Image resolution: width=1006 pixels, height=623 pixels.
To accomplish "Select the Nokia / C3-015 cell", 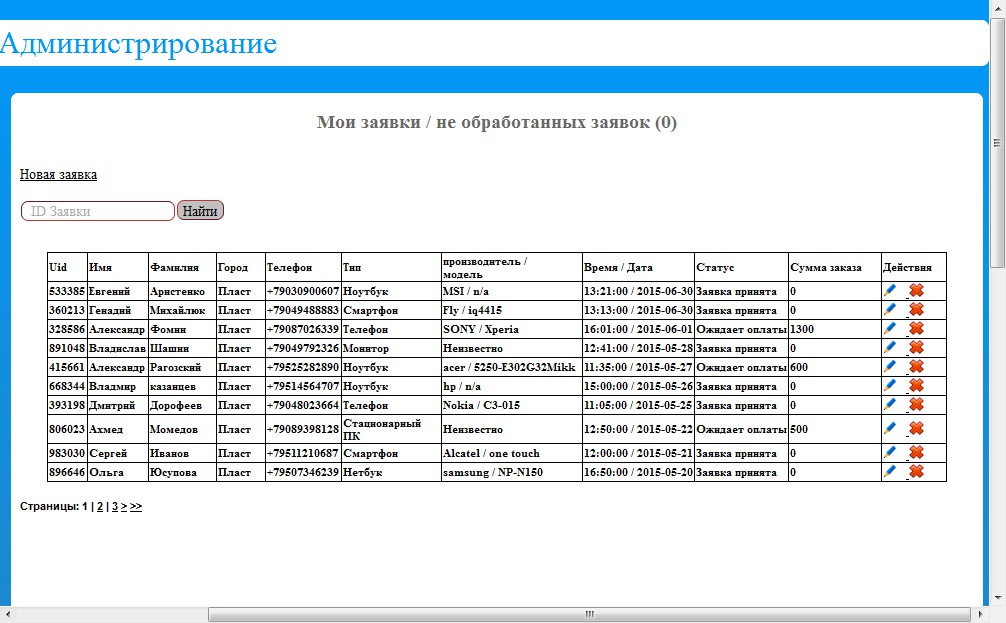I will point(511,405).
